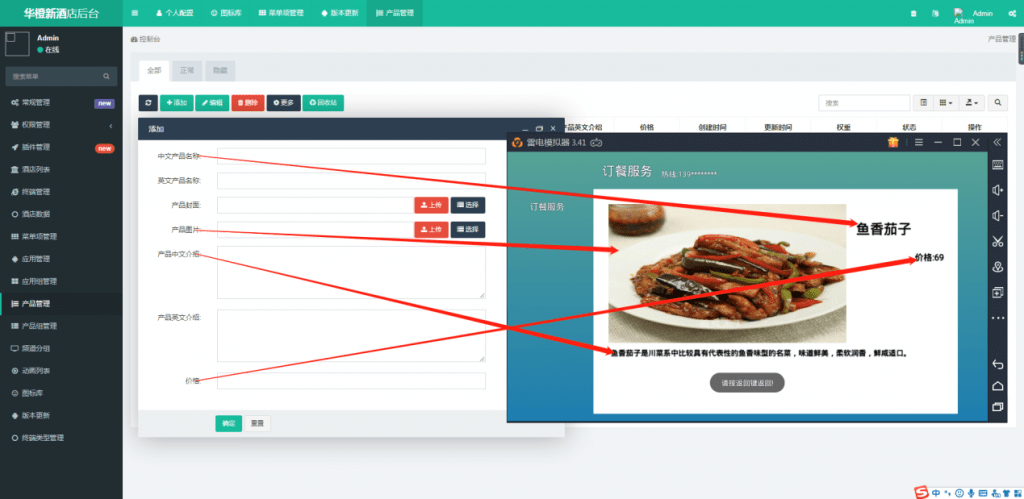1024x499 pixels.
Task: Click the 中文产品名称 input field
Action: (x=351, y=156)
